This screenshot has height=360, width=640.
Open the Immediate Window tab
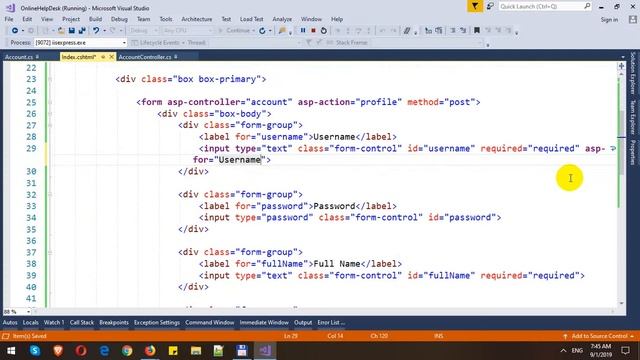pyautogui.click(x=264, y=322)
